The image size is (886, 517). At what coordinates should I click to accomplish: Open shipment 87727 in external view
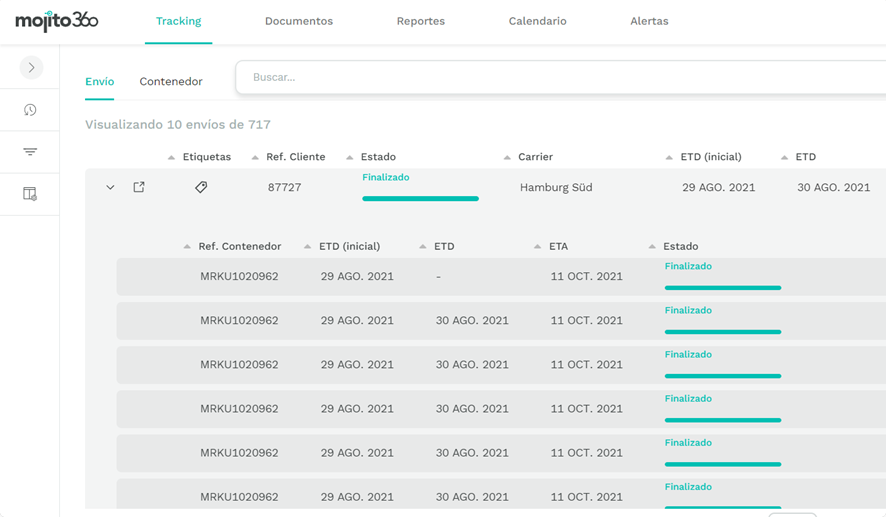(x=139, y=187)
